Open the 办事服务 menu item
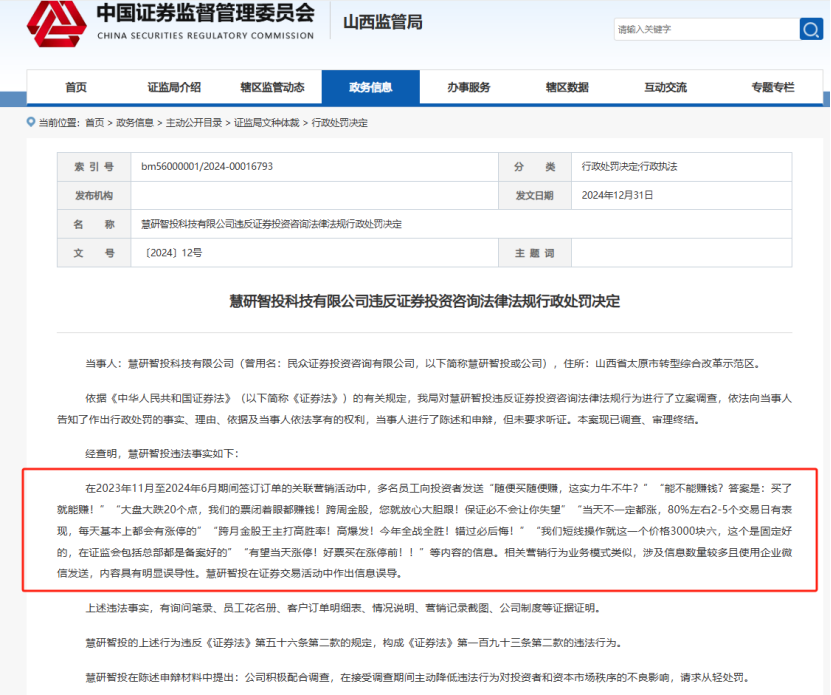Screen dimensions: 831x695 (x=469, y=88)
